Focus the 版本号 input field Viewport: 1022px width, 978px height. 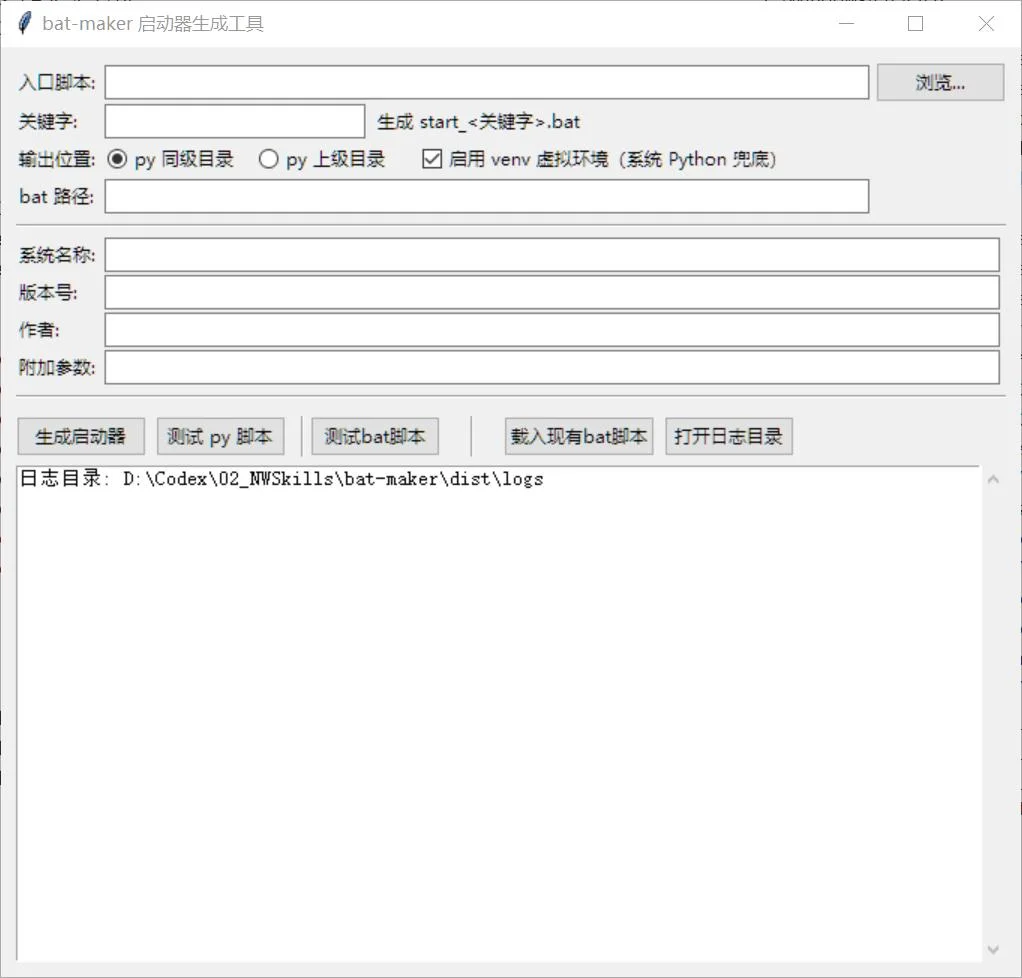tap(552, 292)
